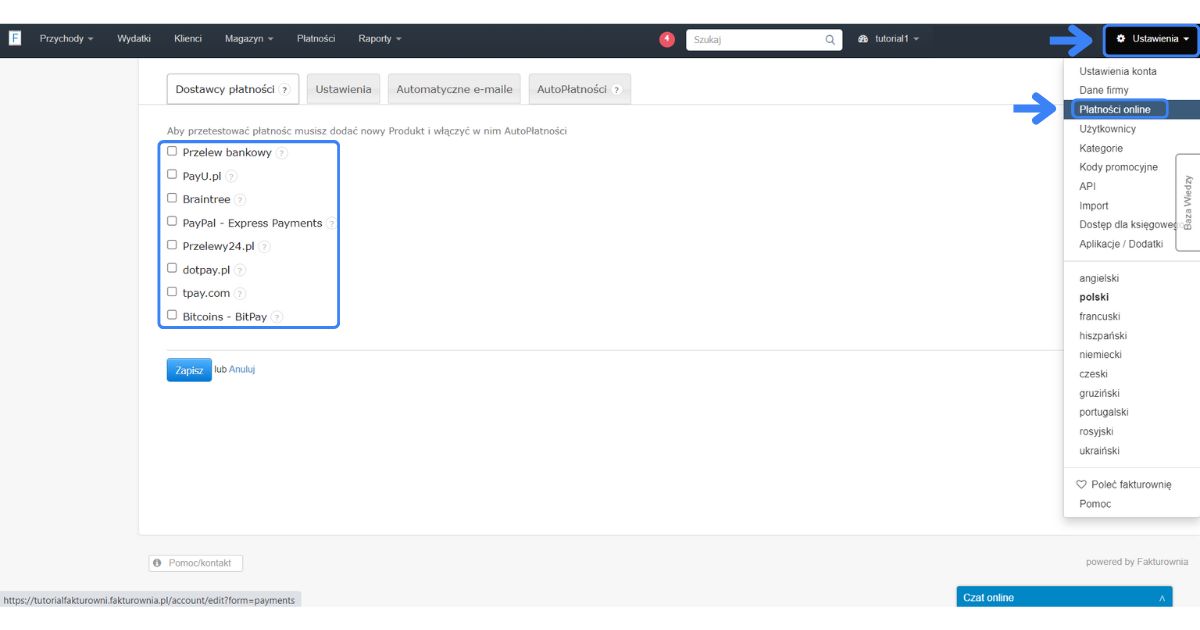Viewport: 1200px width, 630px height.
Task: Click the question mark on the Dostawcy płatności tab
Action: (284, 90)
